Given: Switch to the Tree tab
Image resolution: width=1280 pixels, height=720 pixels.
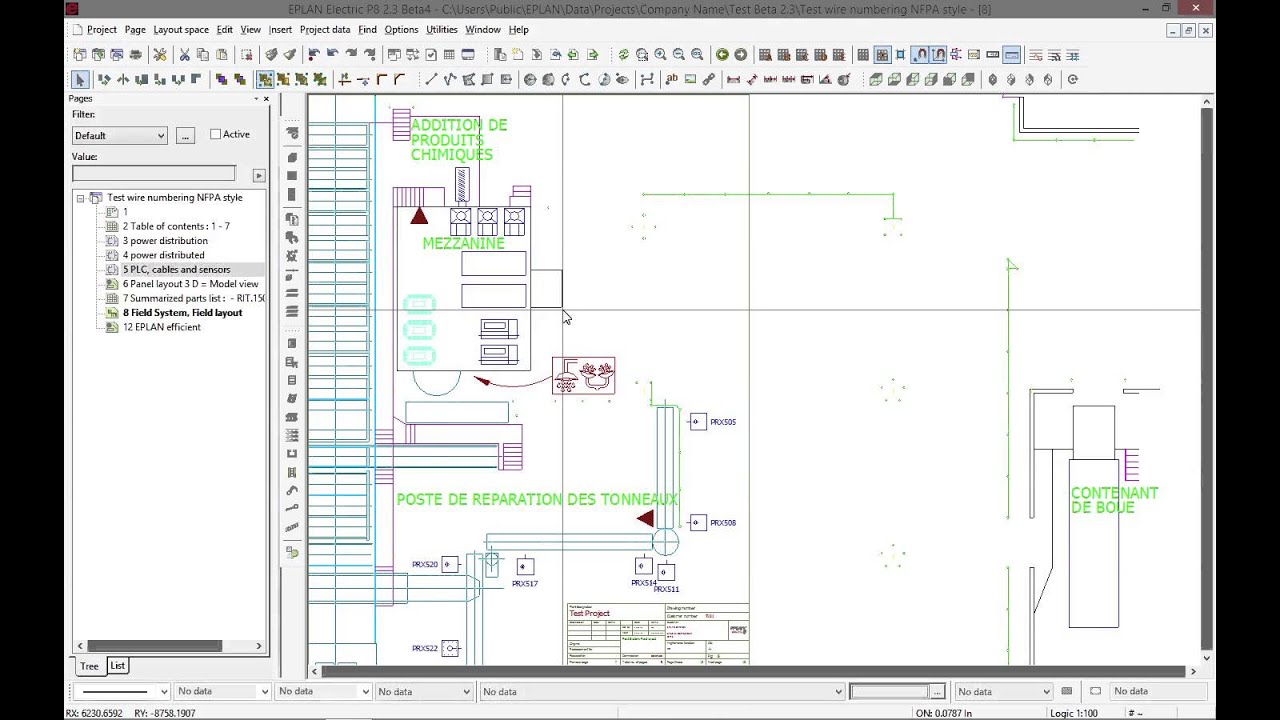Looking at the screenshot, I should coord(89,666).
